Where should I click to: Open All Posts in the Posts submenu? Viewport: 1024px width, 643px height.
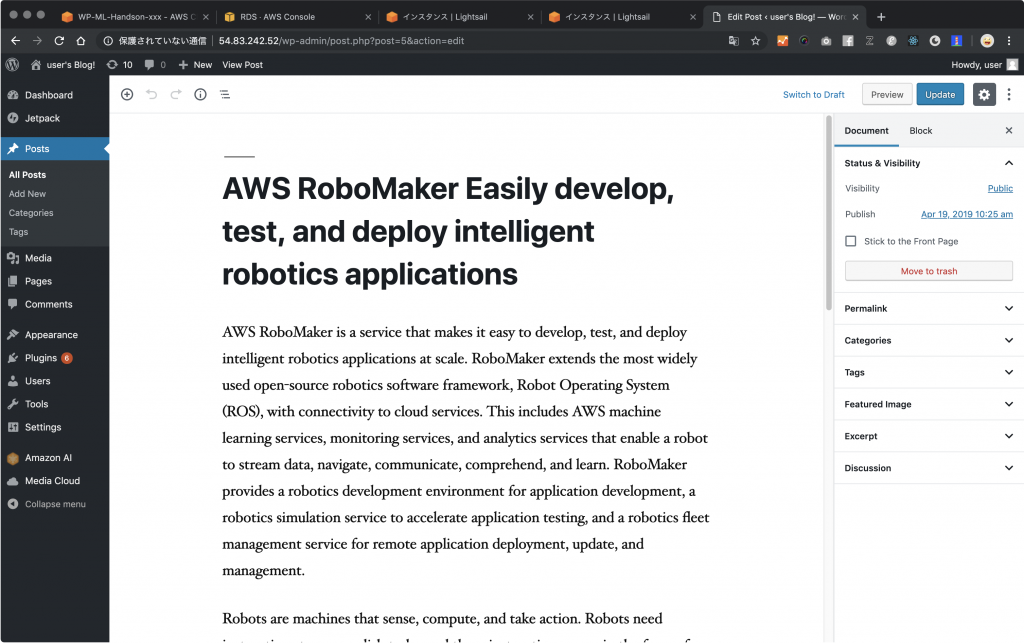[27, 175]
